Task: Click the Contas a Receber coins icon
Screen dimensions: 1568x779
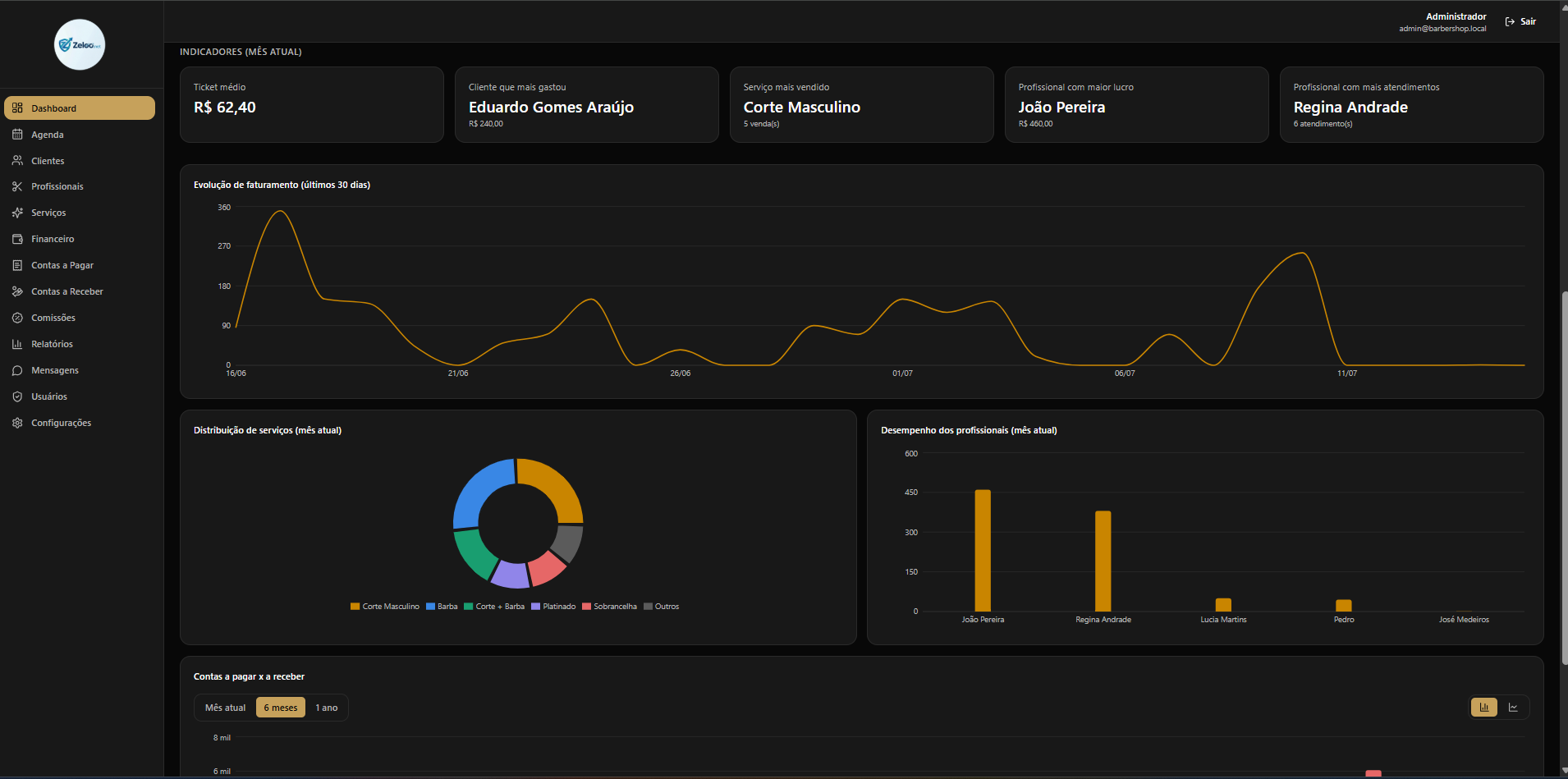Action: 17,291
